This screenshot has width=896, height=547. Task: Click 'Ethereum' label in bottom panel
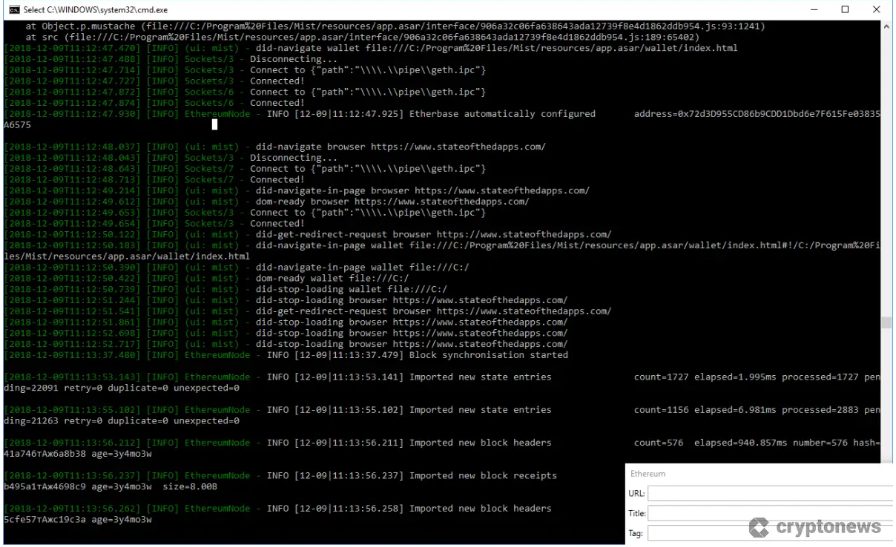click(x=648, y=474)
